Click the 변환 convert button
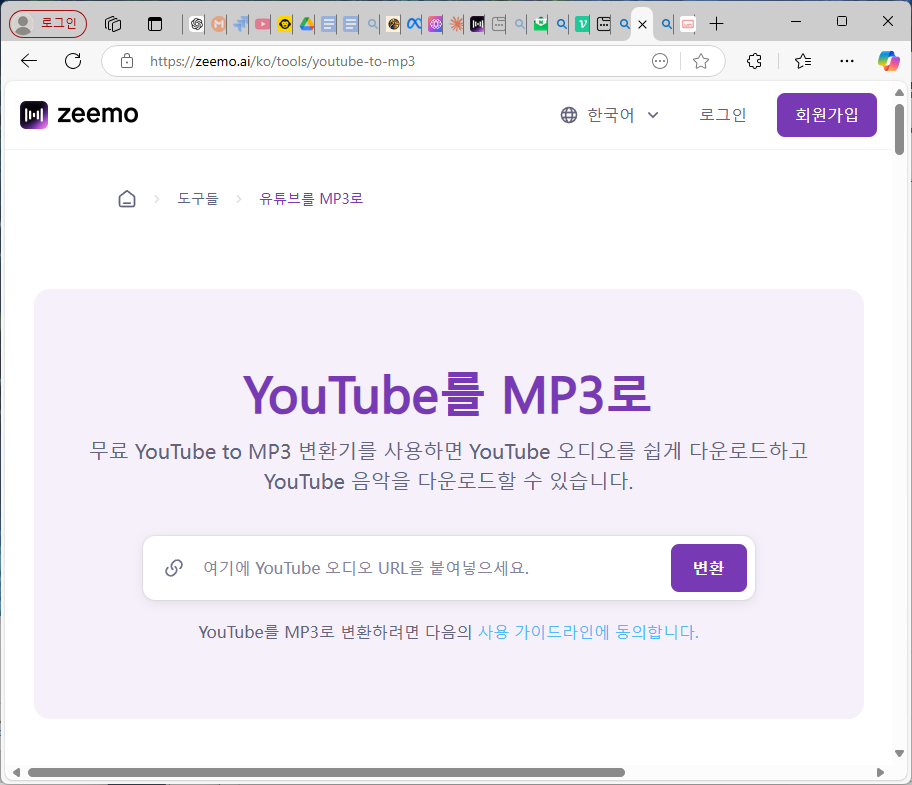This screenshot has height=785, width=912. pos(708,568)
